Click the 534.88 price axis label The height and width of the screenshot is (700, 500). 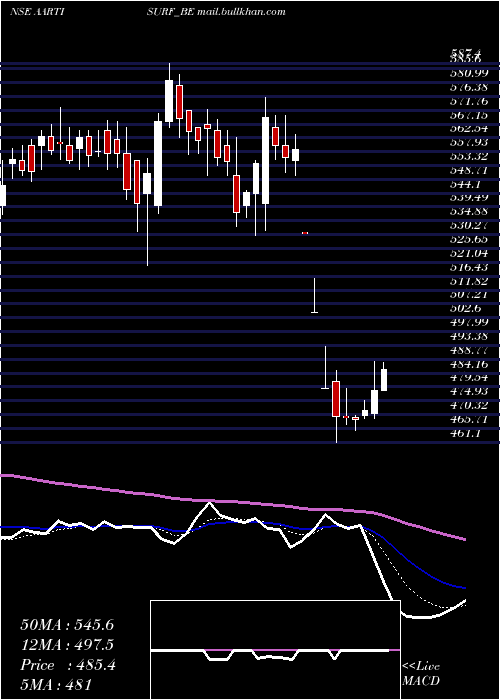coord(469,212)
